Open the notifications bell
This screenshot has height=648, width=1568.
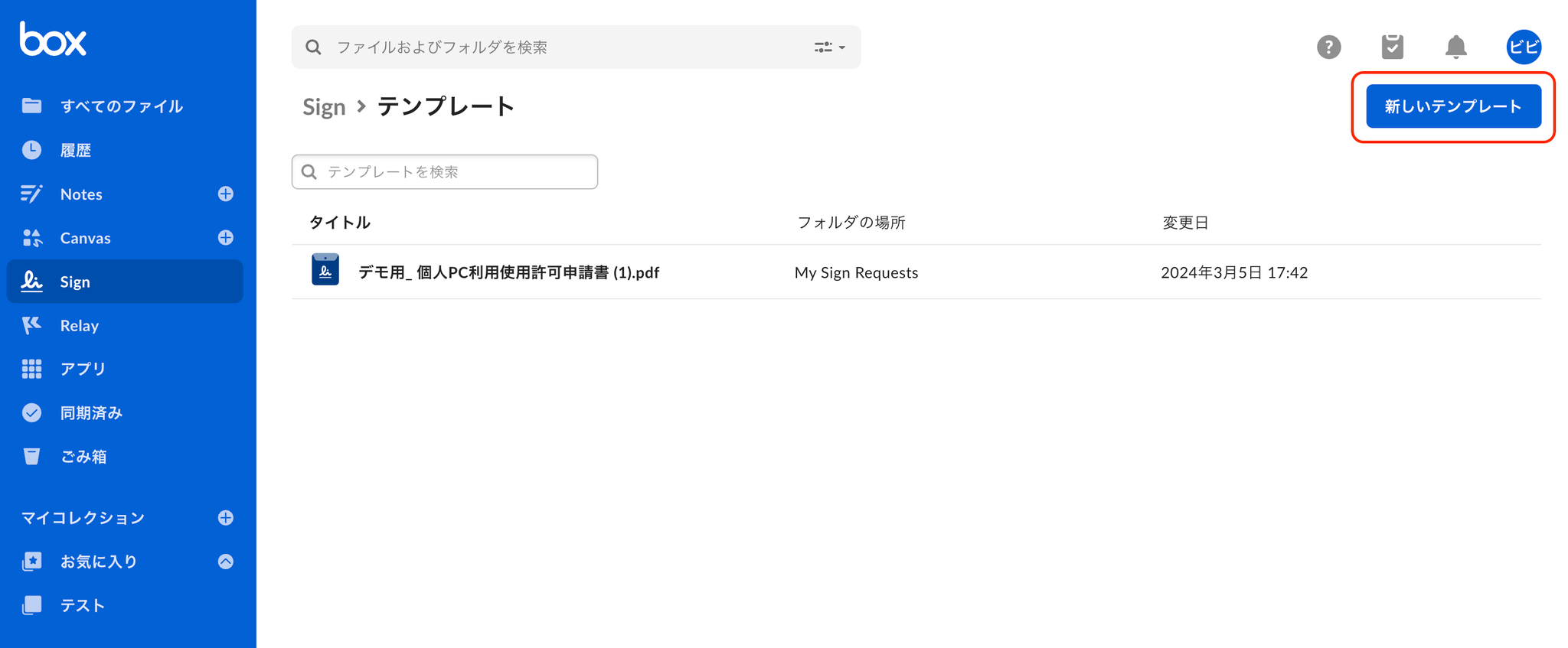point(1455,47)
